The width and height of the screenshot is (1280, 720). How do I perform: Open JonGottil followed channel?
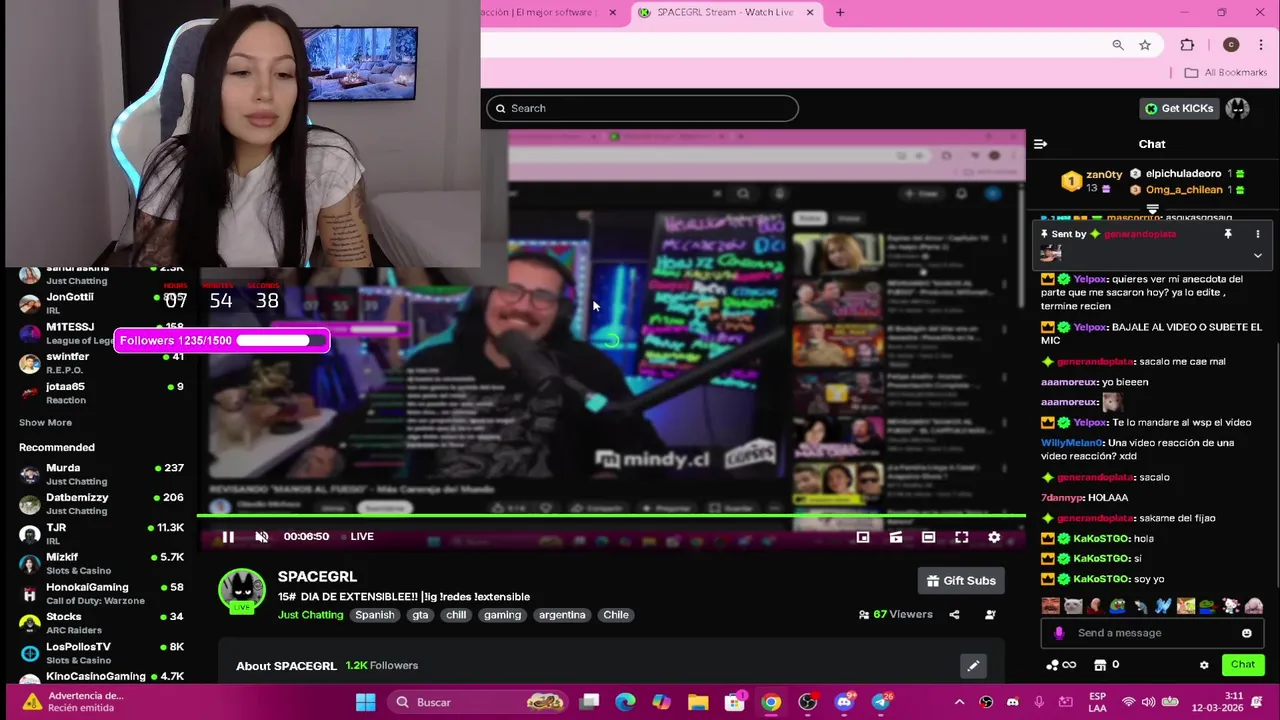100,303
